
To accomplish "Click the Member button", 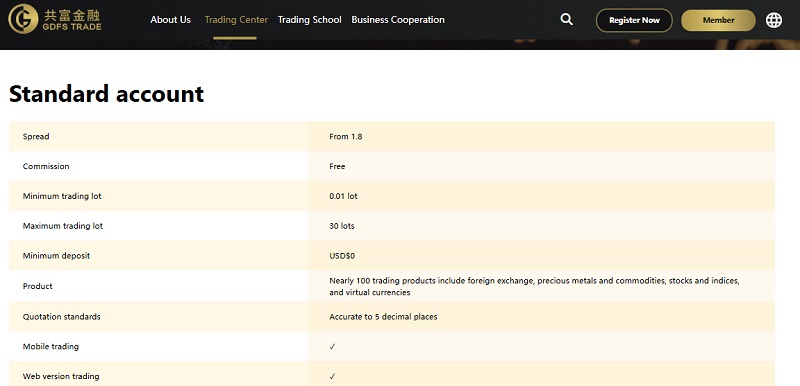I will click(x=718, y=20).
